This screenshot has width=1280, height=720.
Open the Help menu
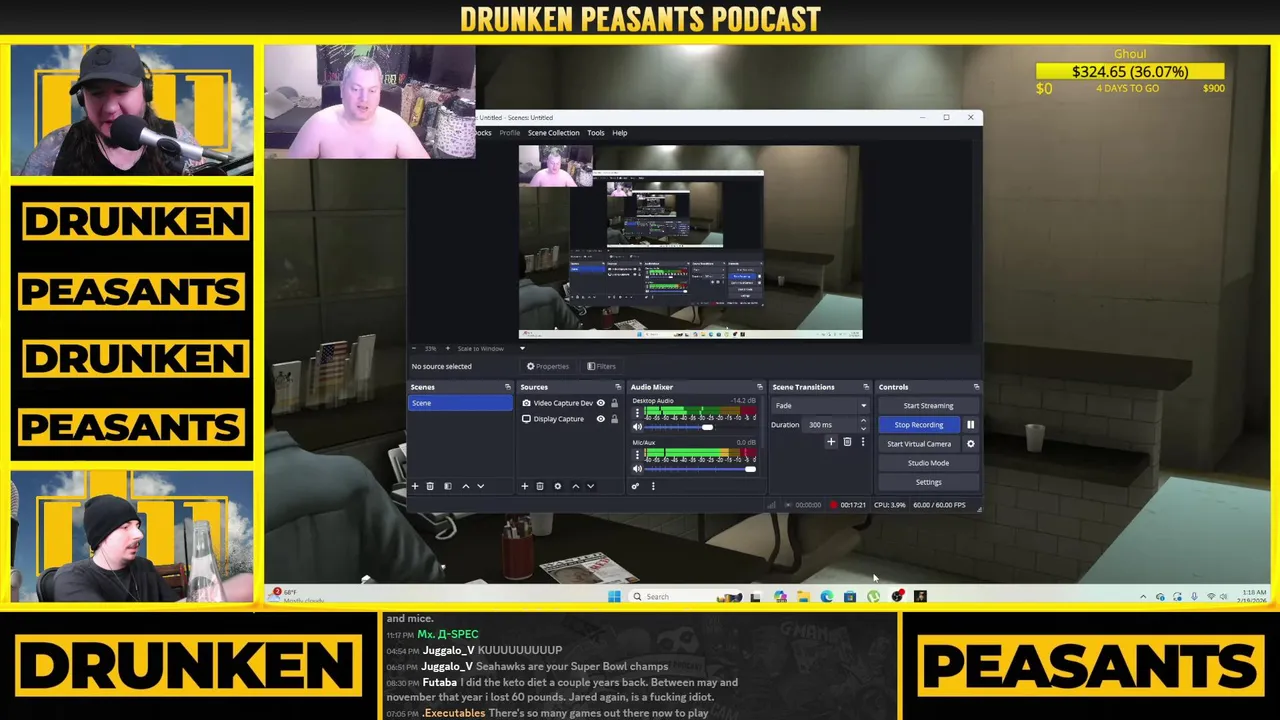coord(620,133)
